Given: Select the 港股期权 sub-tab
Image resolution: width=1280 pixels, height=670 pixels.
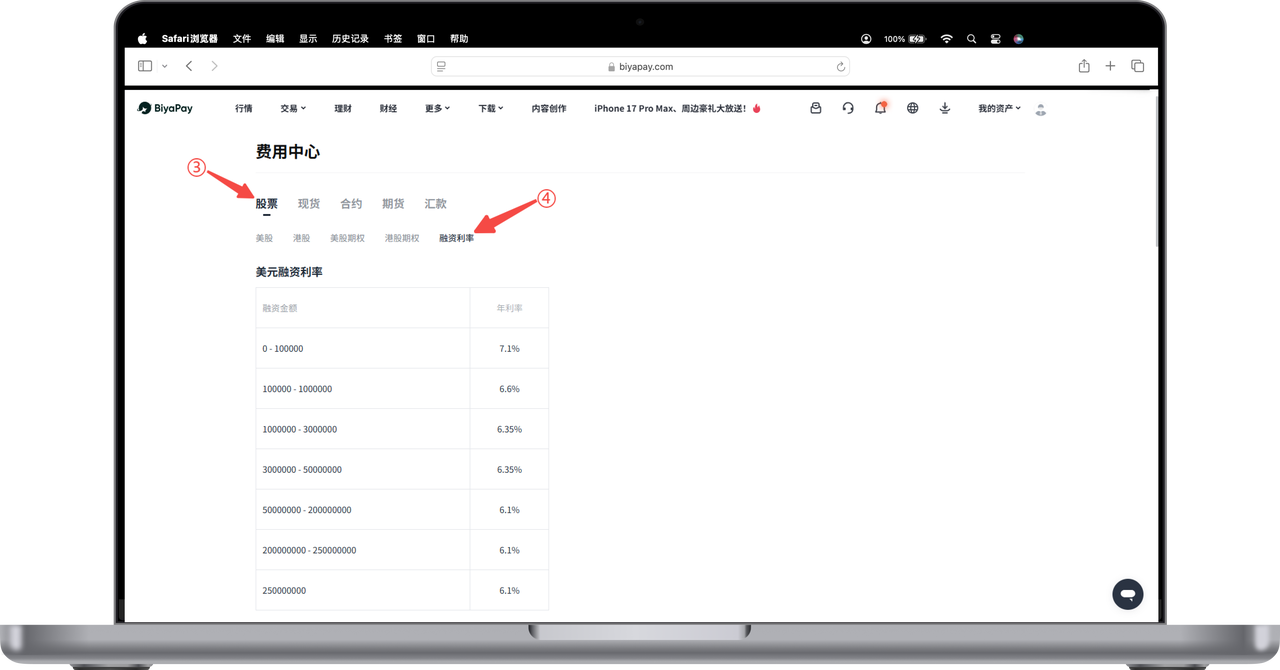Looking at the screenshot, I should [x=402, y=238].
